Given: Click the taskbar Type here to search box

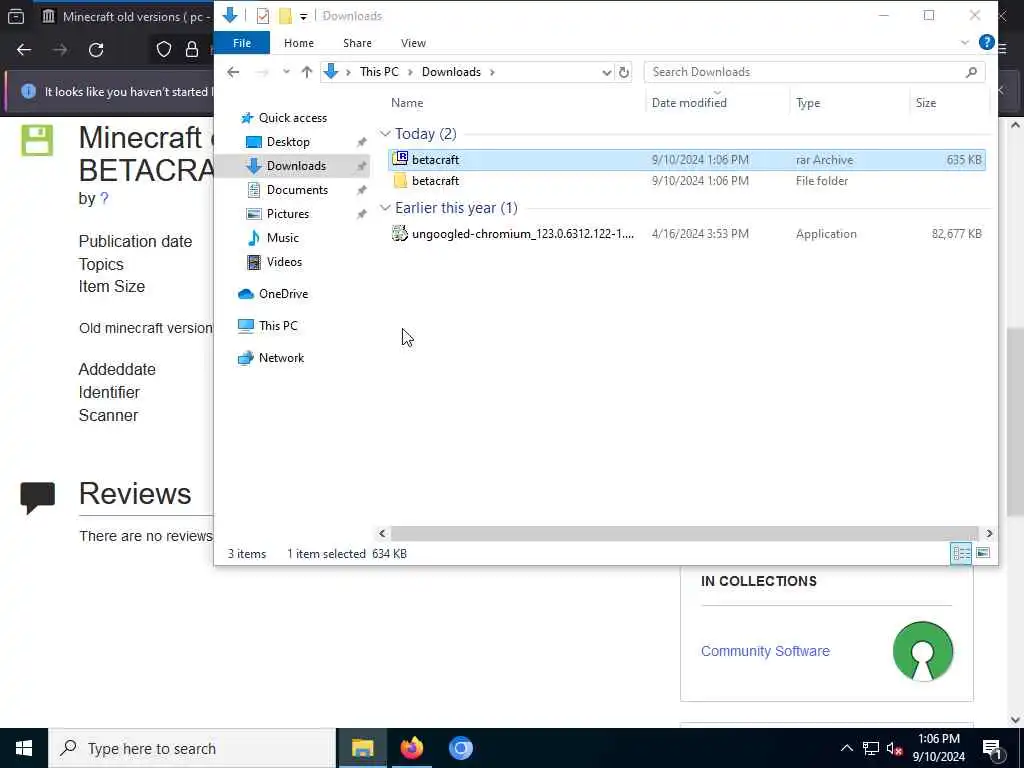Looking at the screenshot, I should [192, 748].
